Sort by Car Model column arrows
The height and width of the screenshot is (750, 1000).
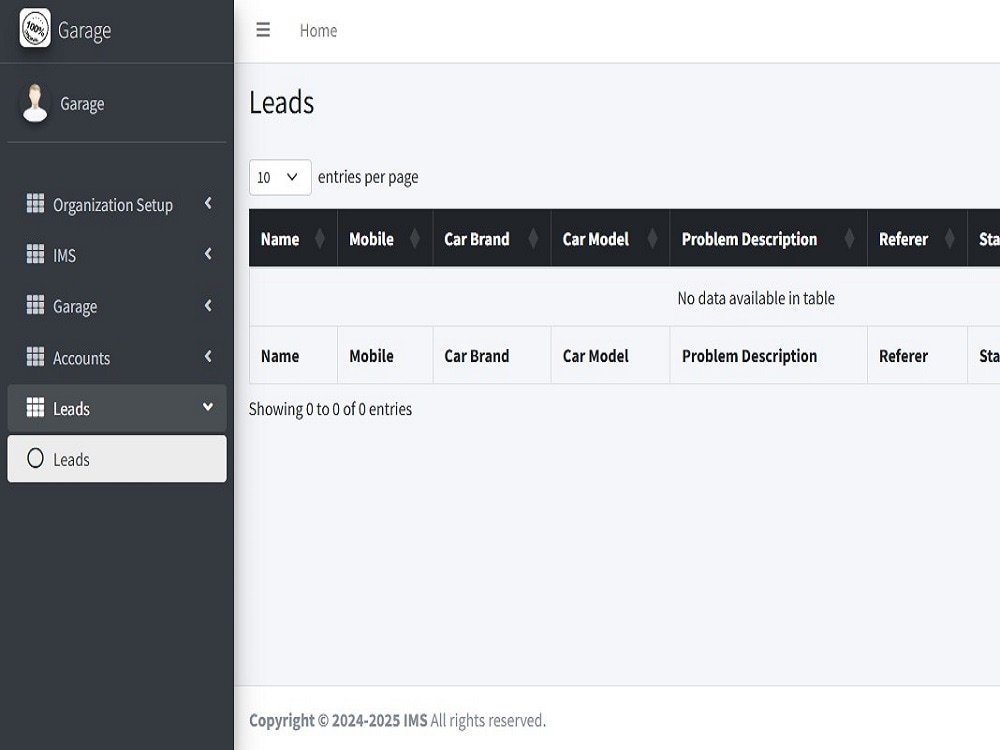click(x=652, y=239)
